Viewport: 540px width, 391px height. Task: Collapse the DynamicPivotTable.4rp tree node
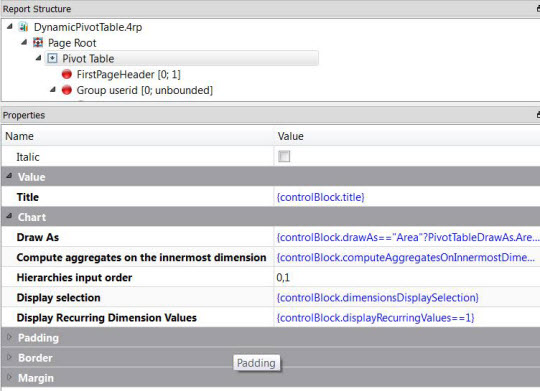pos(10,26)
